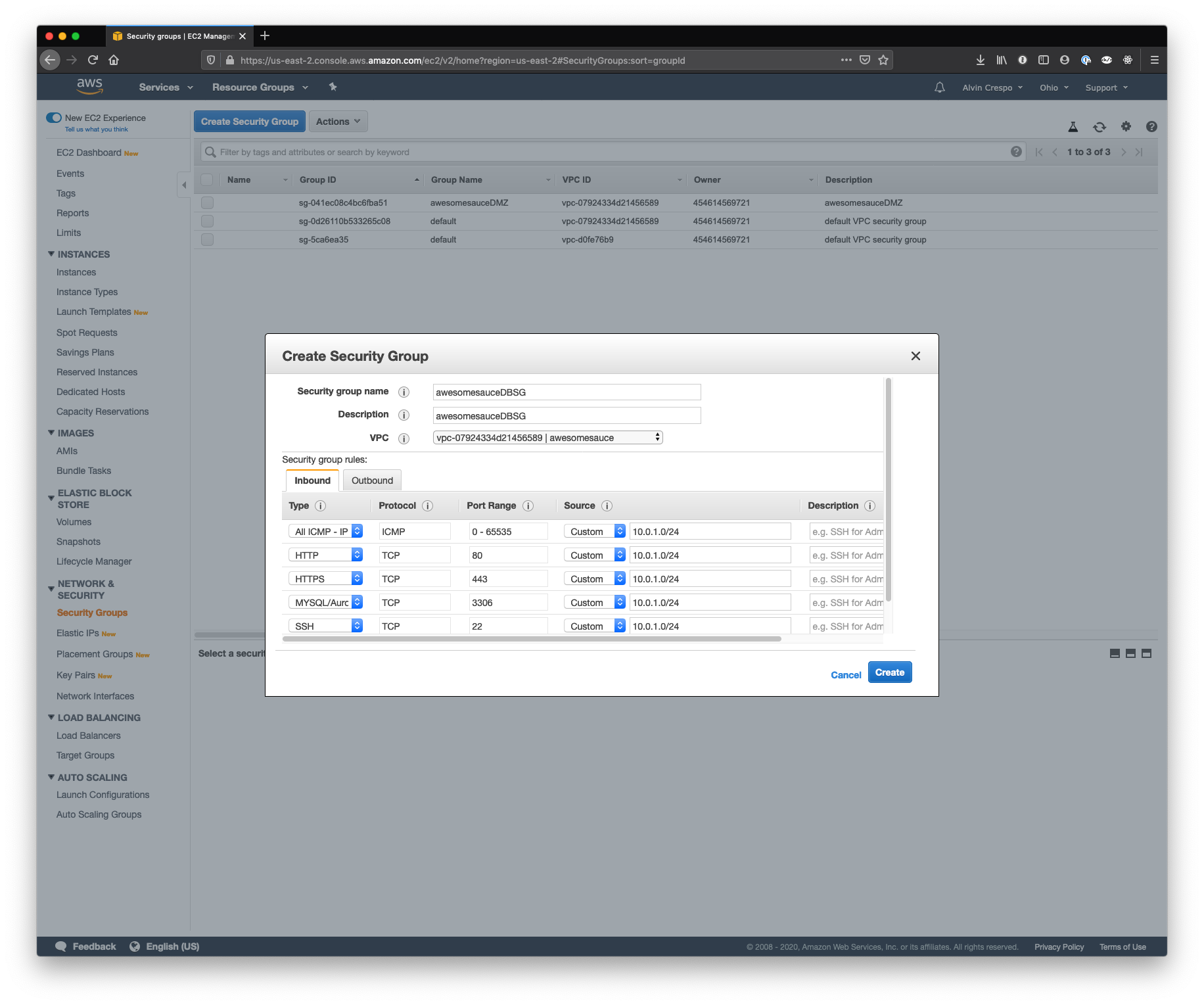Viewport: 1204px width, 1005px height.
Task: Open the Actions dropdown
Action: coord(338,121)
